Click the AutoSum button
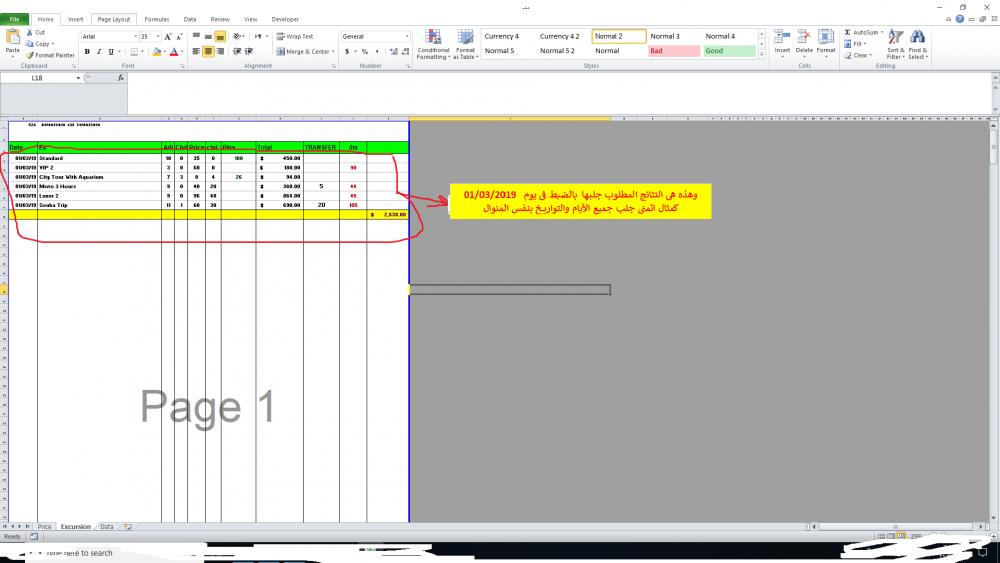Image resolution: width=1000 pixels, height=563 pixels. (x=863, y=32)
